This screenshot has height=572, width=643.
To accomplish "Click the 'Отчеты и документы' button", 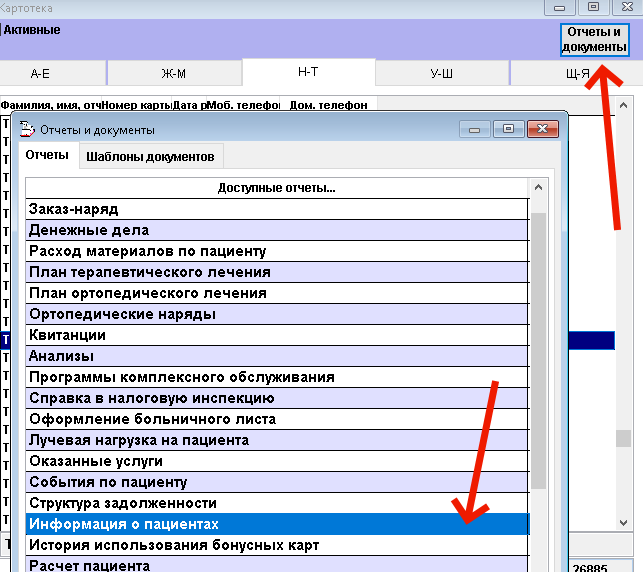I will 594,39.
